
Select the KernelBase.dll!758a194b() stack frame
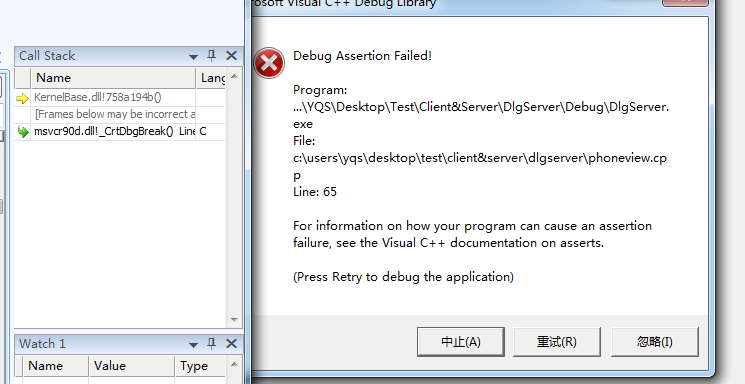tap(120, 97)
